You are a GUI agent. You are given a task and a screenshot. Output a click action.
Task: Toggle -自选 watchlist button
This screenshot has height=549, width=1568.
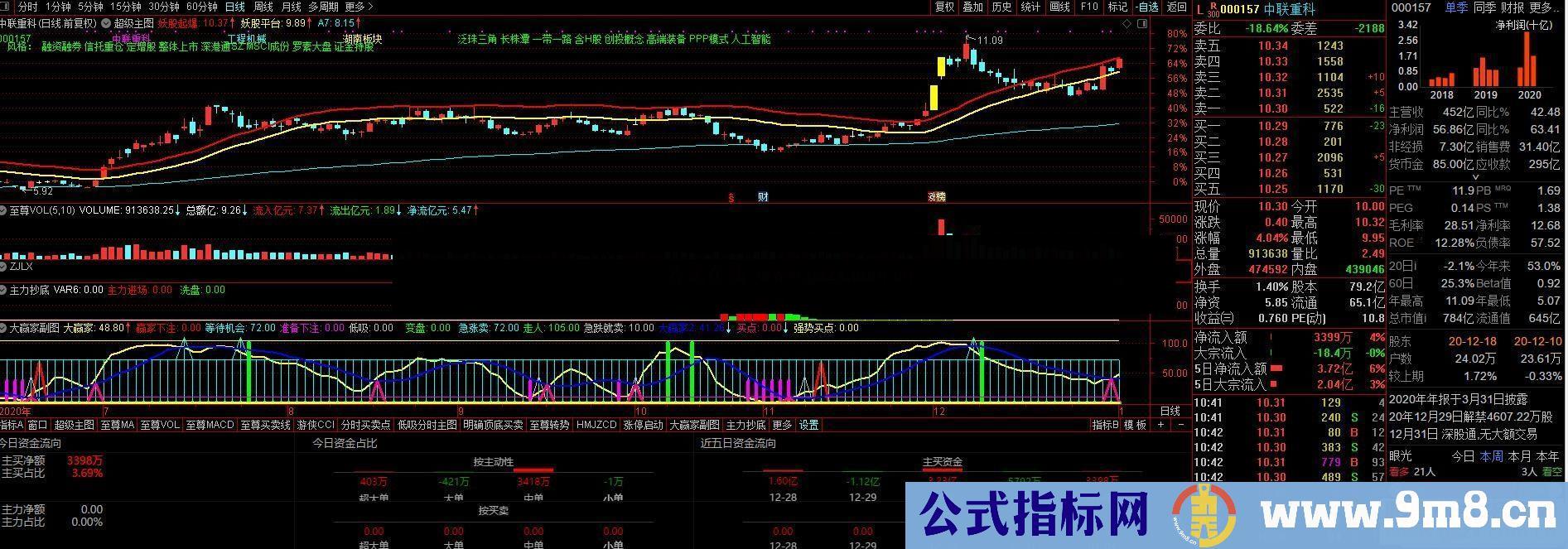[1147, 7]
